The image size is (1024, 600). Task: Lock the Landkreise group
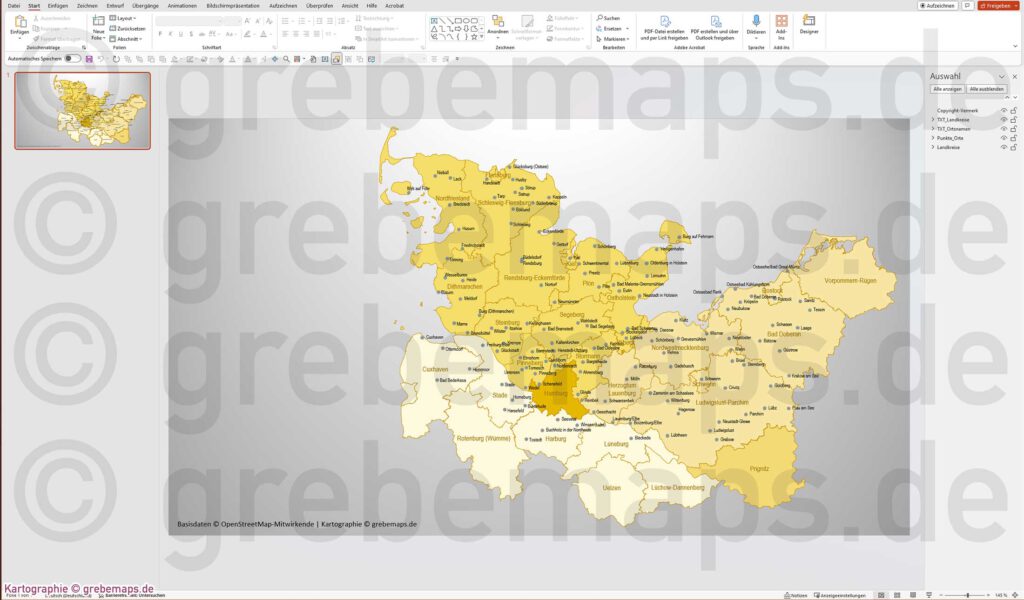pyautogui.click(x=1014, y=147)
